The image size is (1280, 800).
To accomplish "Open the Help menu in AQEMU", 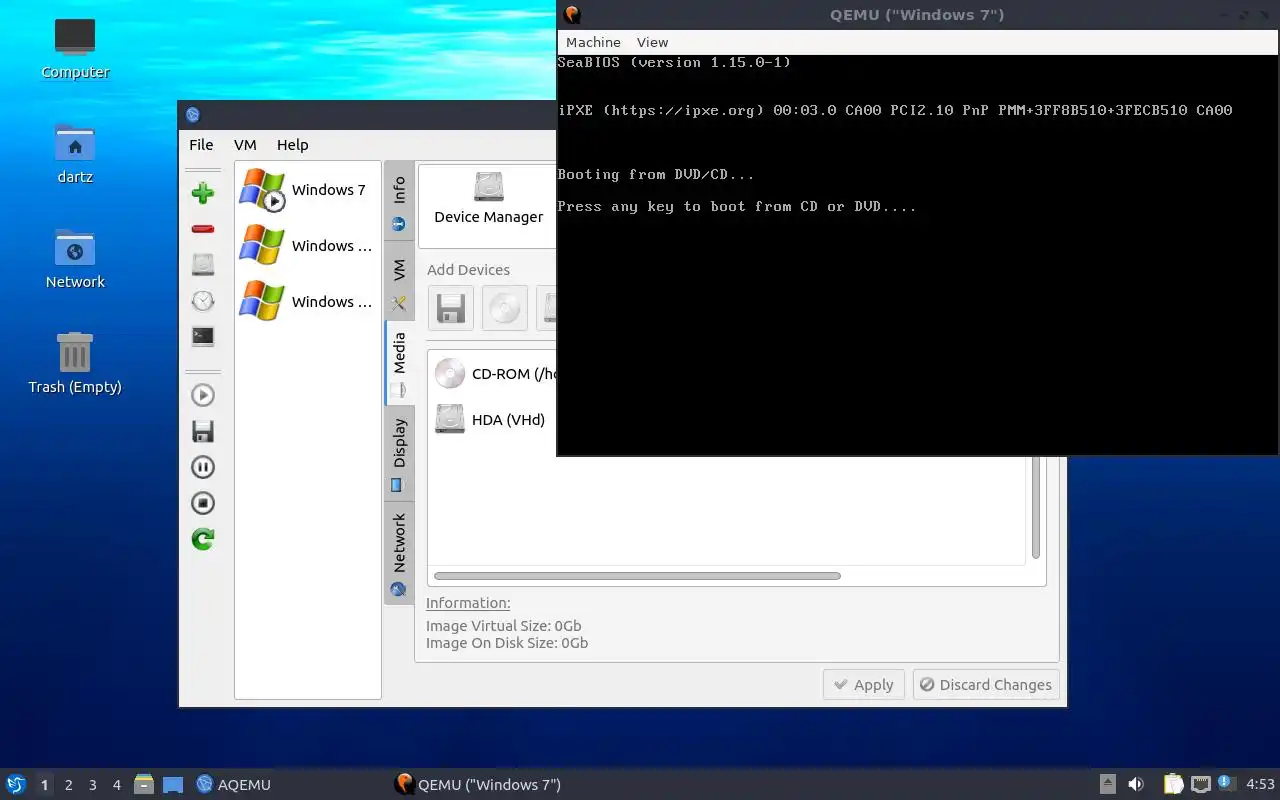I will click(293, 144).
